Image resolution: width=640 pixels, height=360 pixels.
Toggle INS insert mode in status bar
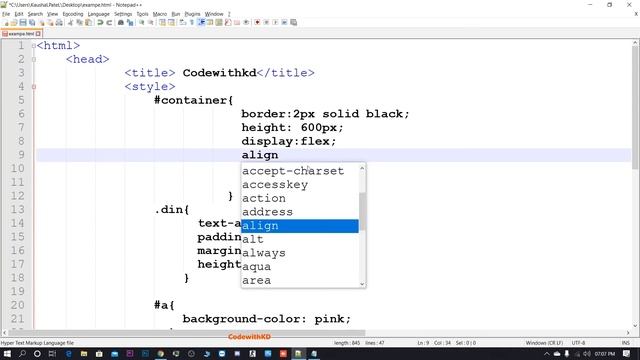625,343
